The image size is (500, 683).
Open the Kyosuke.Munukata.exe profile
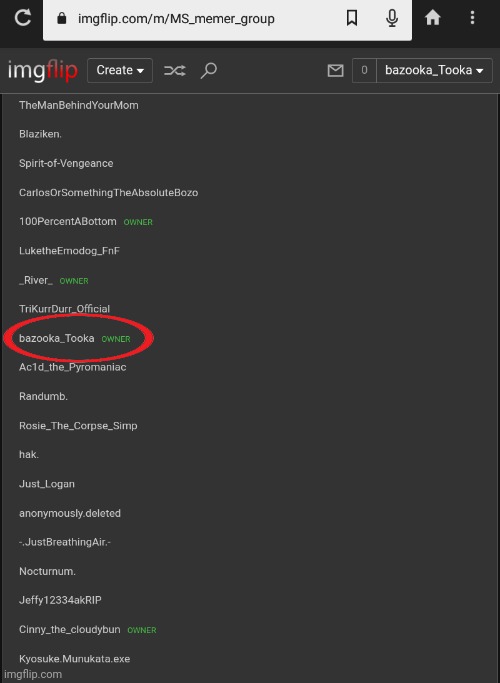74,659
